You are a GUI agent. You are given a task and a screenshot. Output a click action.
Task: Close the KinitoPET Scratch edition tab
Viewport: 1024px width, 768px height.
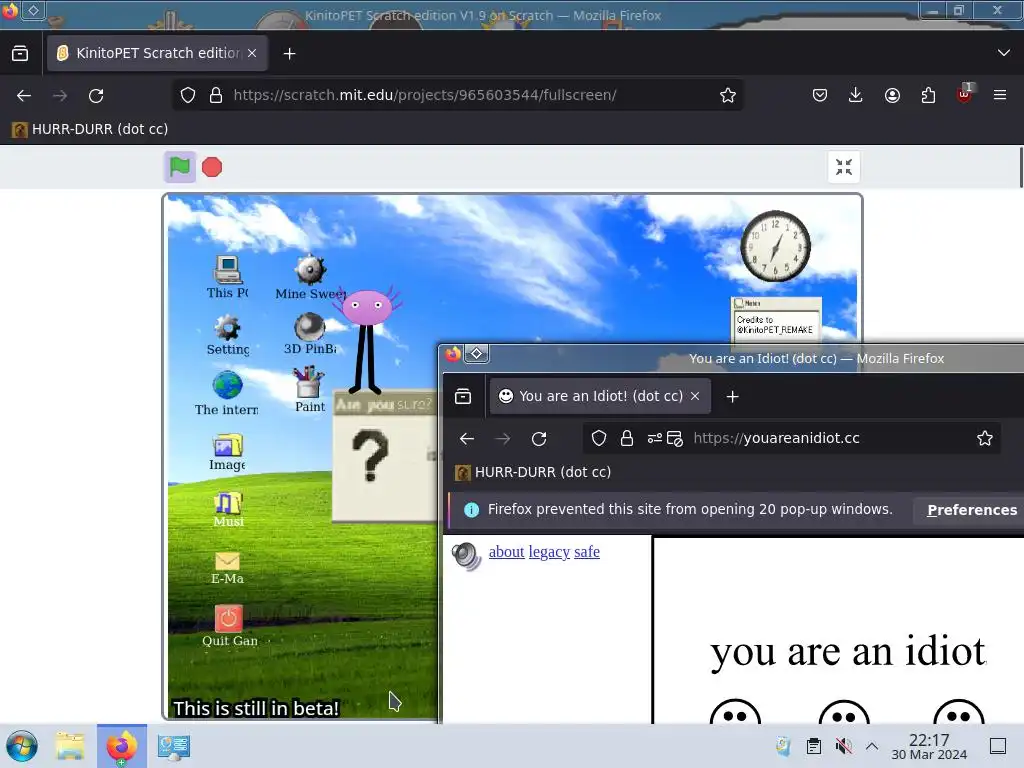252,54
